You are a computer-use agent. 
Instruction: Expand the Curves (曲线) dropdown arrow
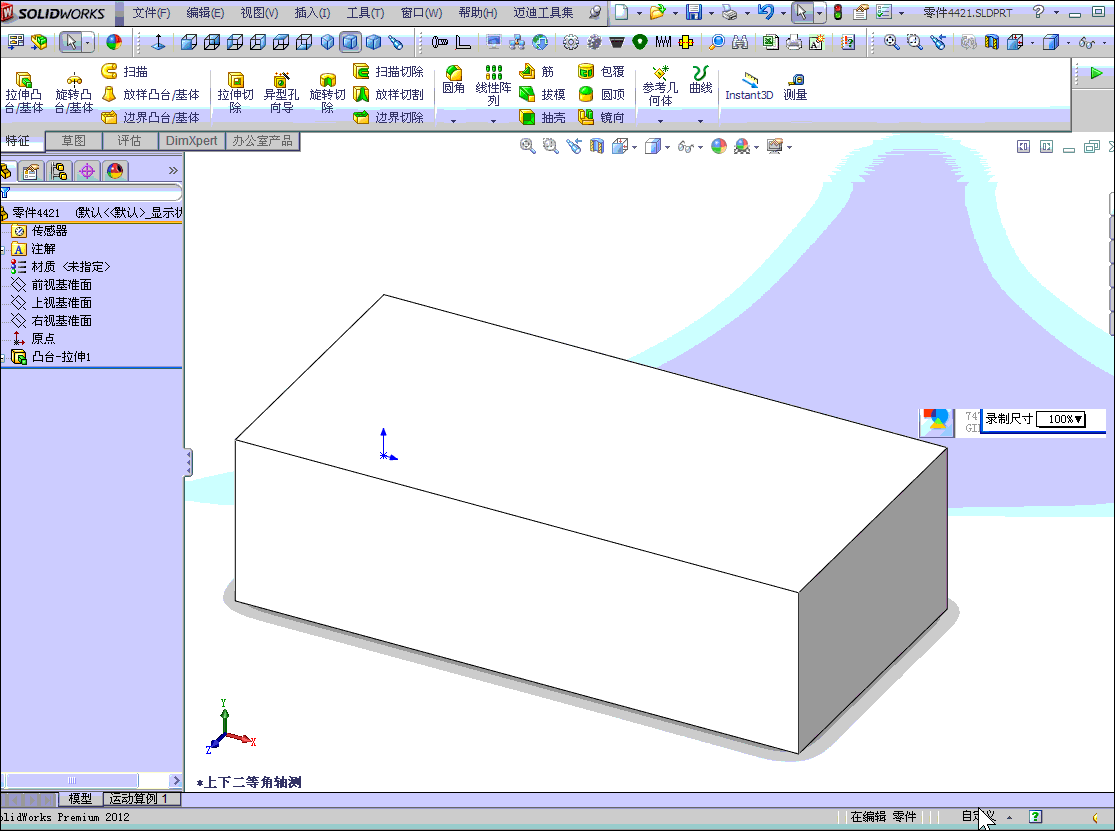700,122
